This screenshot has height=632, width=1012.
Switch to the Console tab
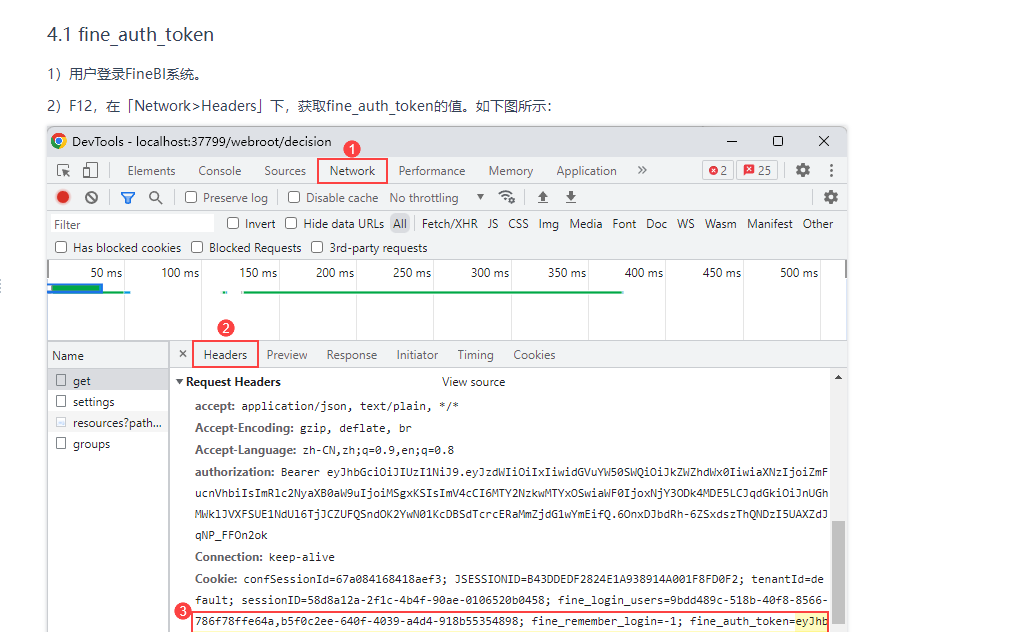[219, 170]
